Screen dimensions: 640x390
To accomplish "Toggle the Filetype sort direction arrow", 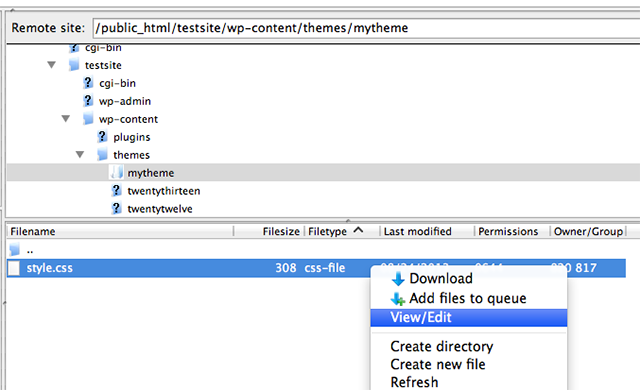I will (x=358, y=230).
